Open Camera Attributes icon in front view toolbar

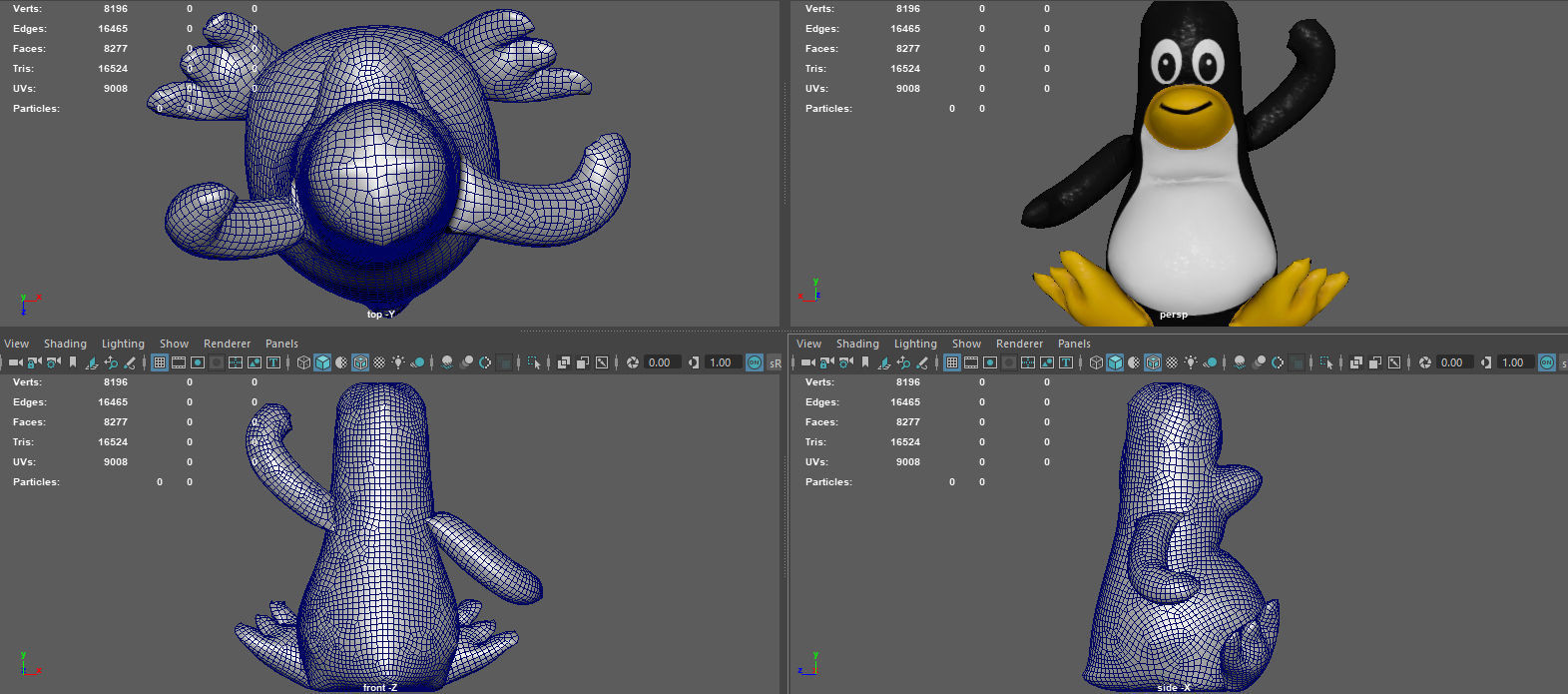tap(53, 362)
